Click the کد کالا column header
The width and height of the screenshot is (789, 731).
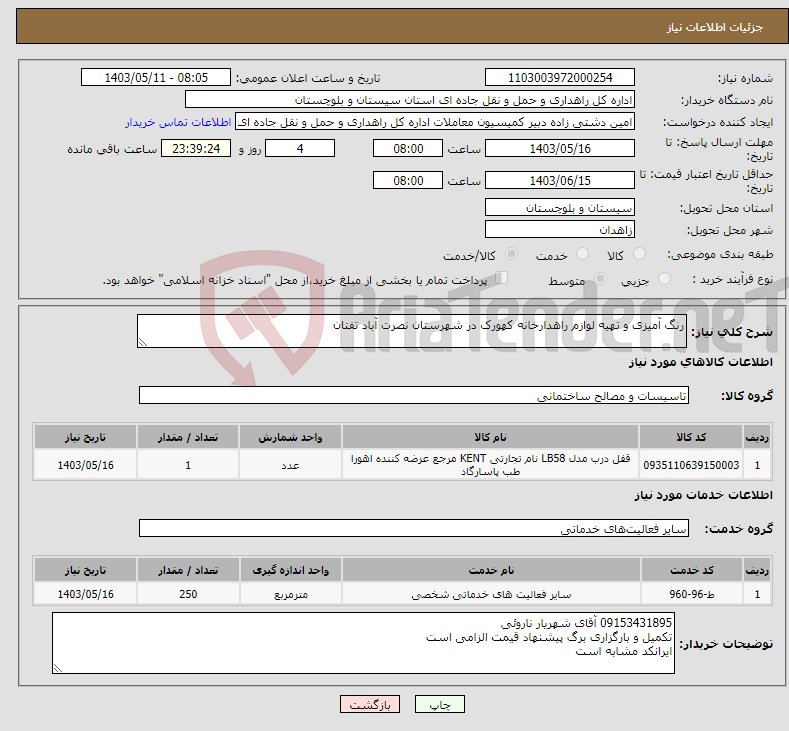click(691, 437)
